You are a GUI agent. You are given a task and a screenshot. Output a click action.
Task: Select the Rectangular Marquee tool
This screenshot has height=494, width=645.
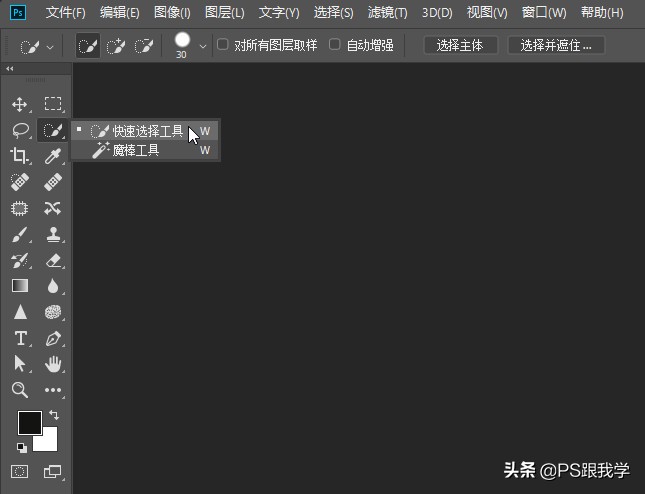[x=53, y=104]
